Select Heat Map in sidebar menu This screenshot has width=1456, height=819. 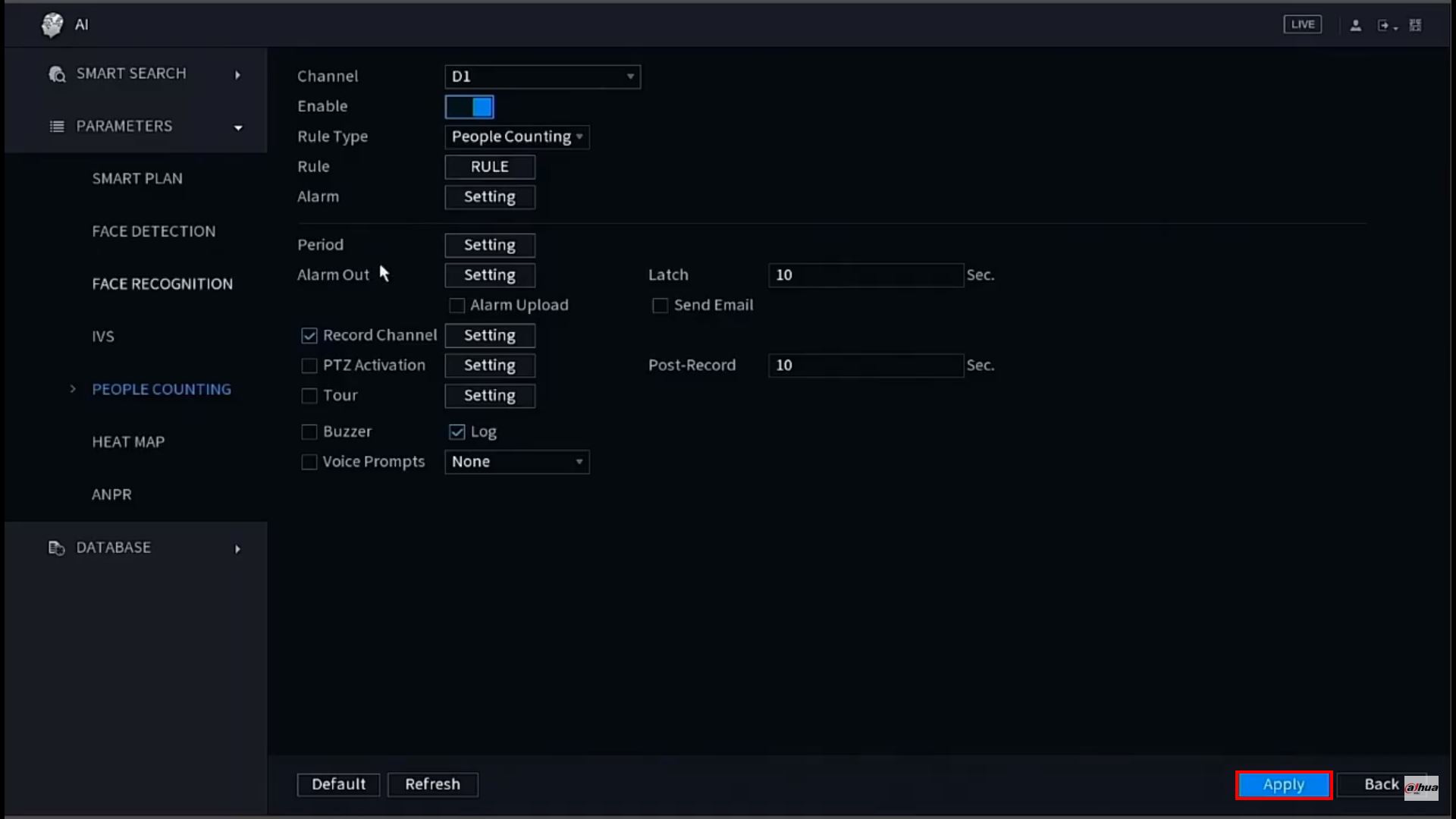click(x=128, y=442)
